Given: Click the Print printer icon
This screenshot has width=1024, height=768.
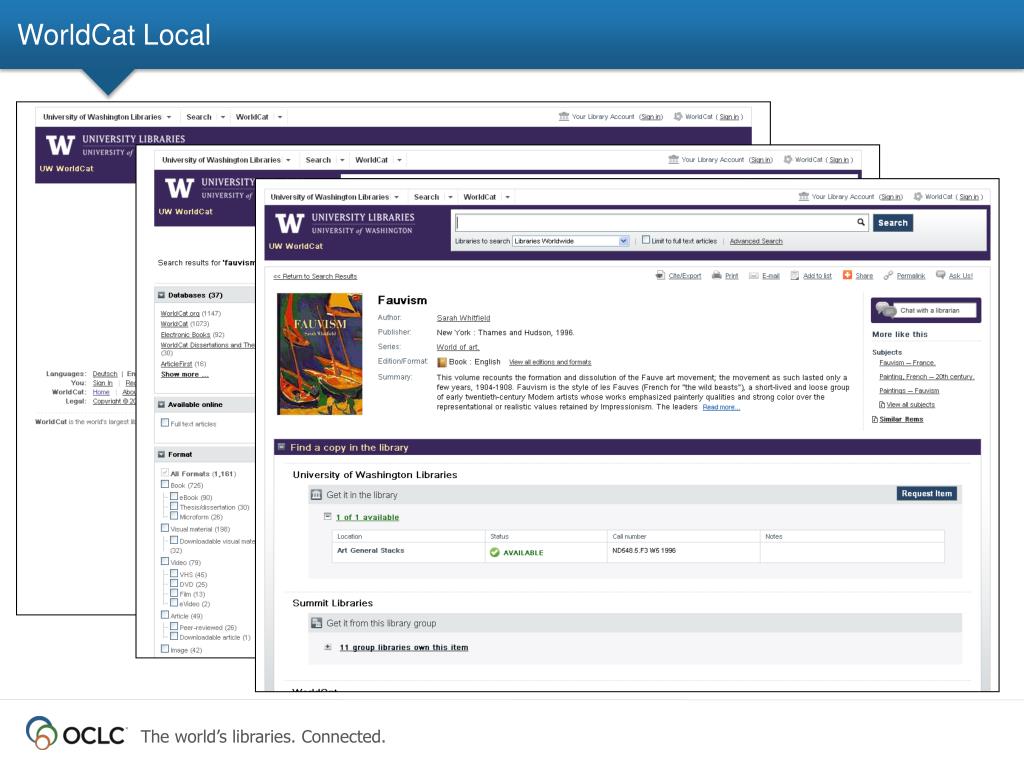Looking at the screenshot, I should pos(716,276).
